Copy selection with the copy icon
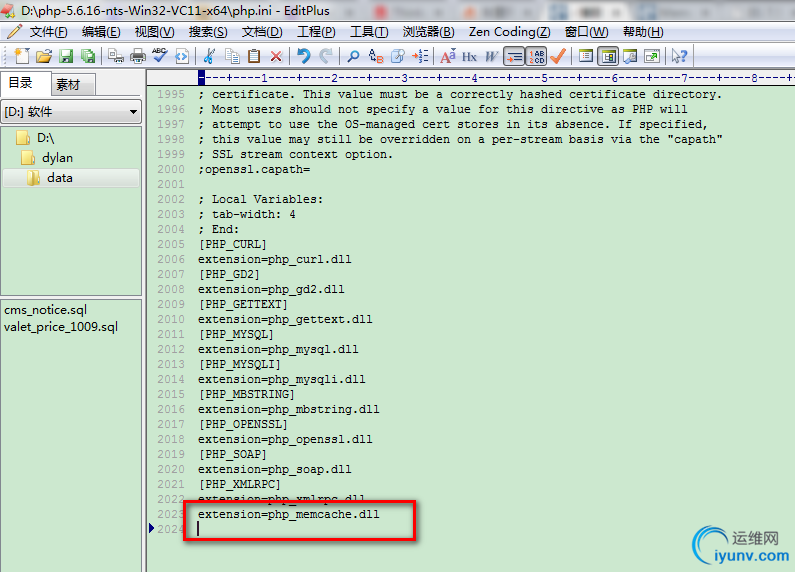The width and height of the screenshot is (795, 572). 232,56
